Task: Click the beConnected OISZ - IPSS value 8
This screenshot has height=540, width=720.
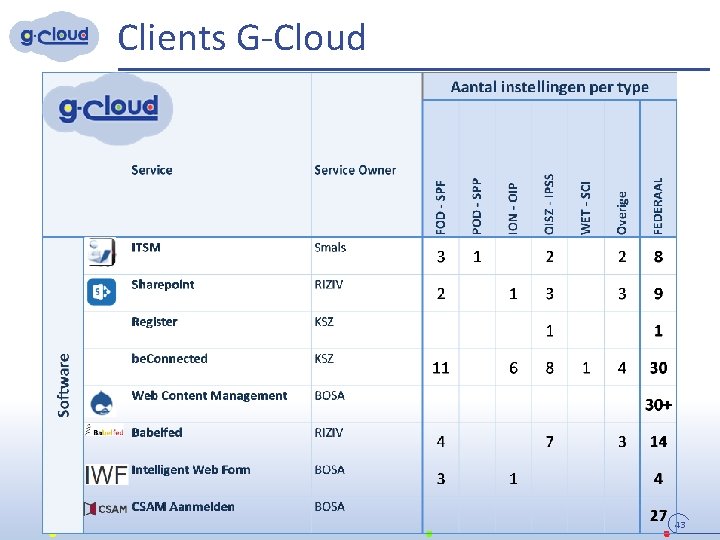Action: click(x=549, y=368)
